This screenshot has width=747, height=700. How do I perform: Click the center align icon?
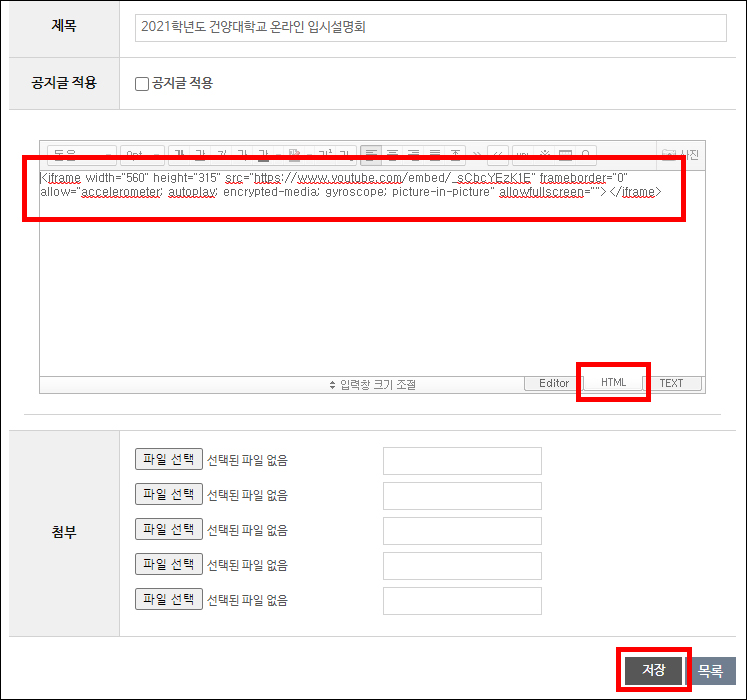tap(393, 155)
